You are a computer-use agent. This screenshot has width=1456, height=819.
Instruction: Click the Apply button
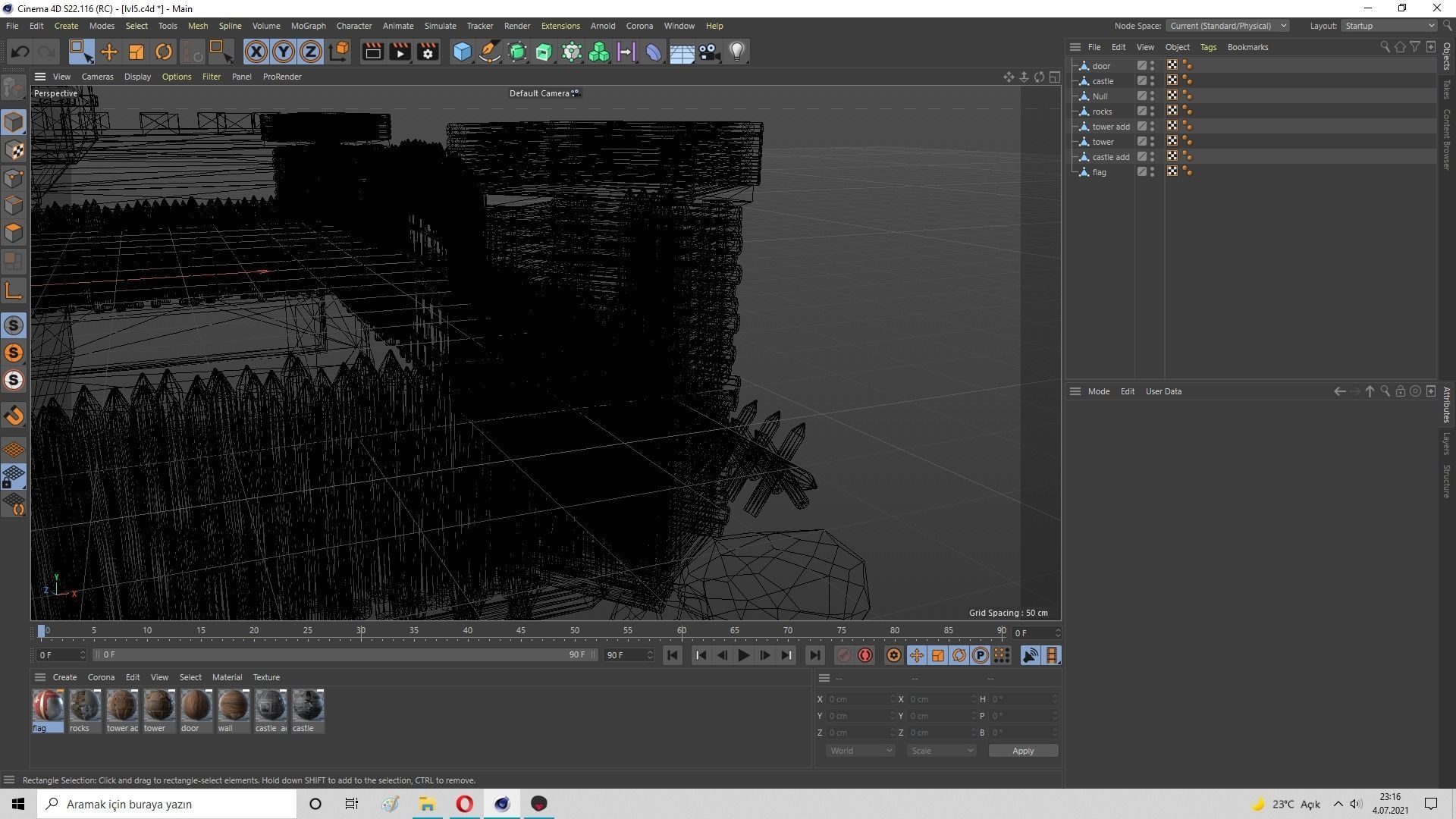pos(1023,751)
